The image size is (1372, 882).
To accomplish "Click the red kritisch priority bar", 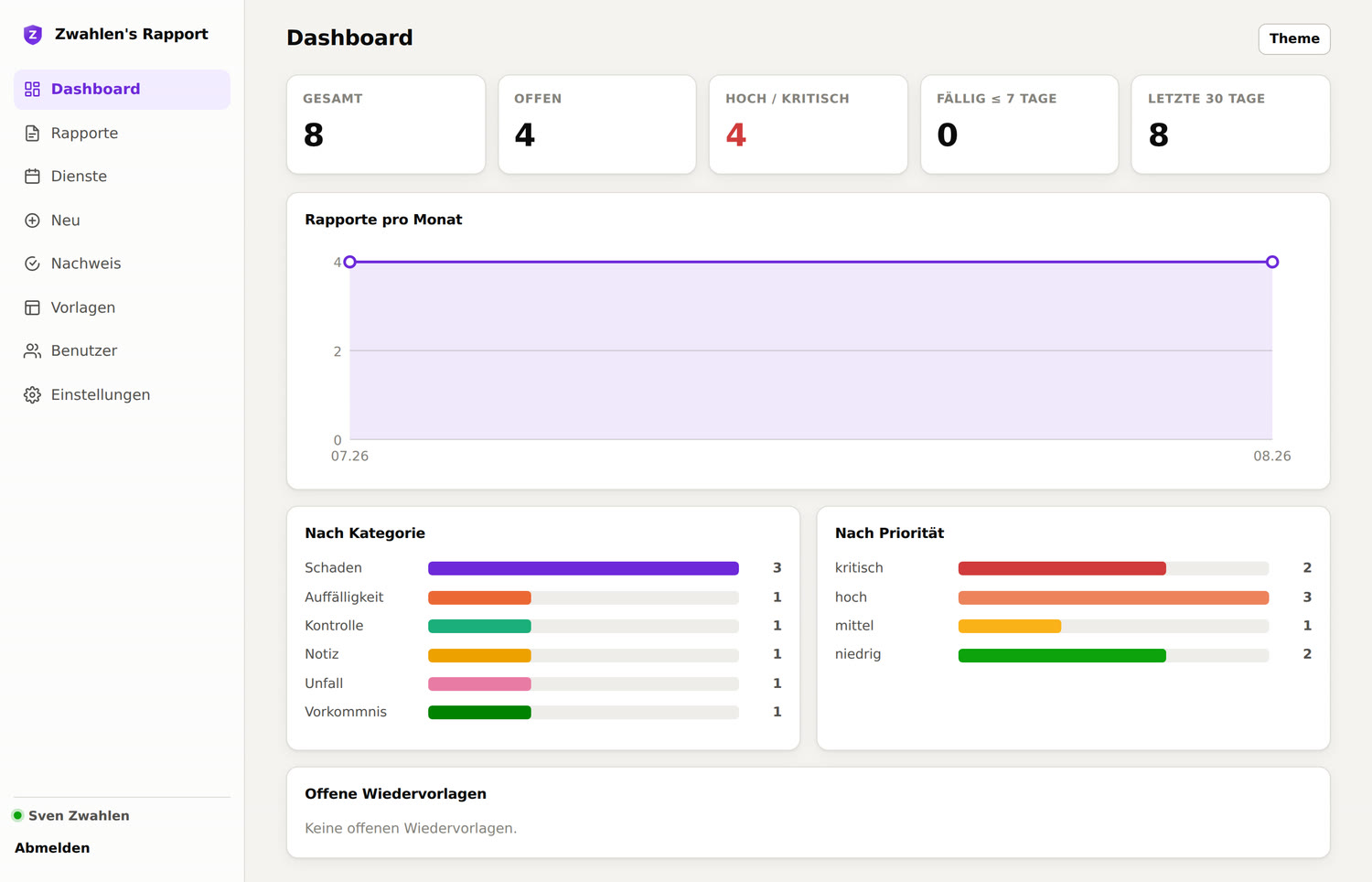I will tap(1062, 568).
